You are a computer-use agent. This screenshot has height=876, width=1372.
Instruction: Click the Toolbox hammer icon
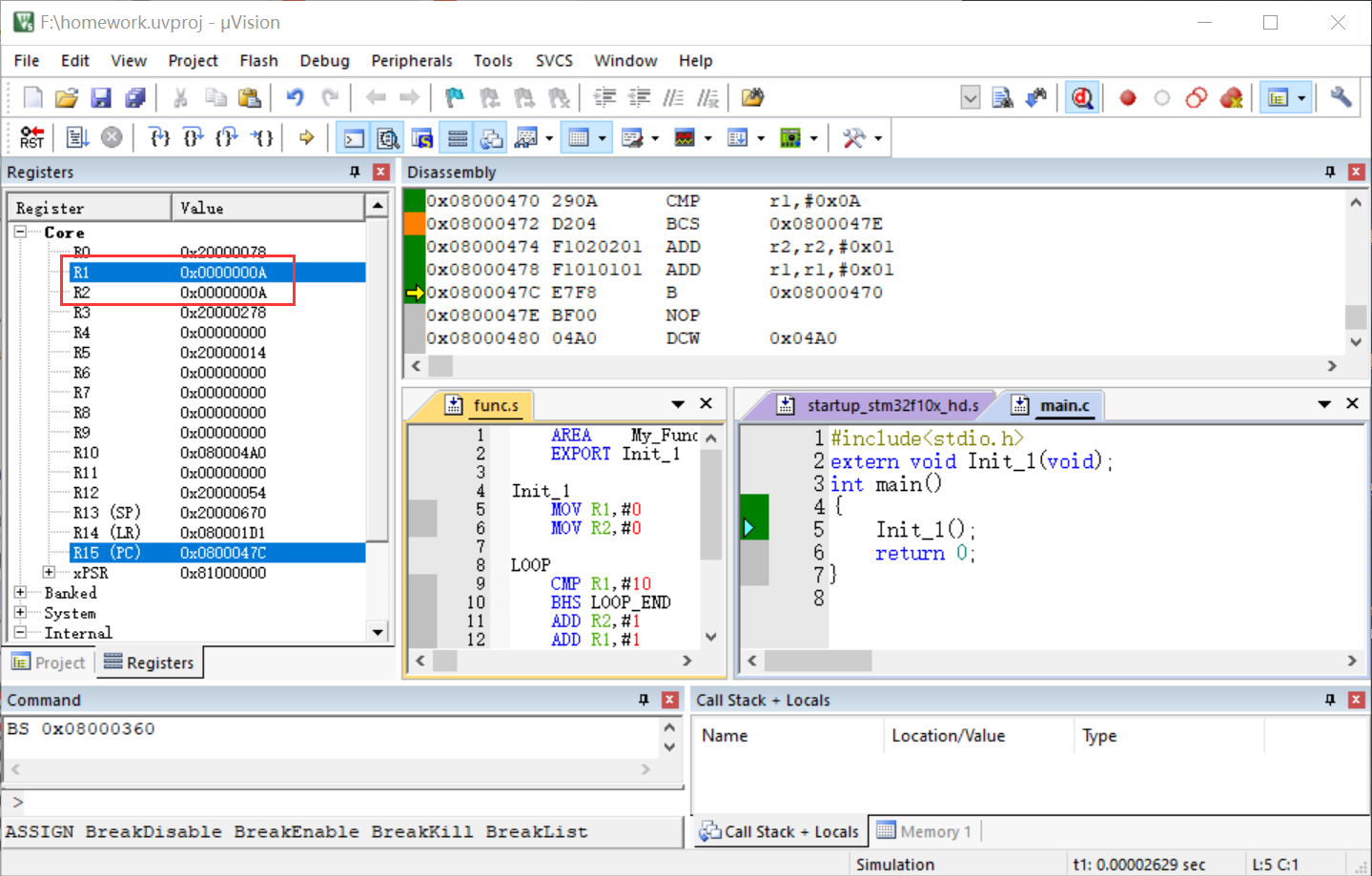(x=853, y=137)
